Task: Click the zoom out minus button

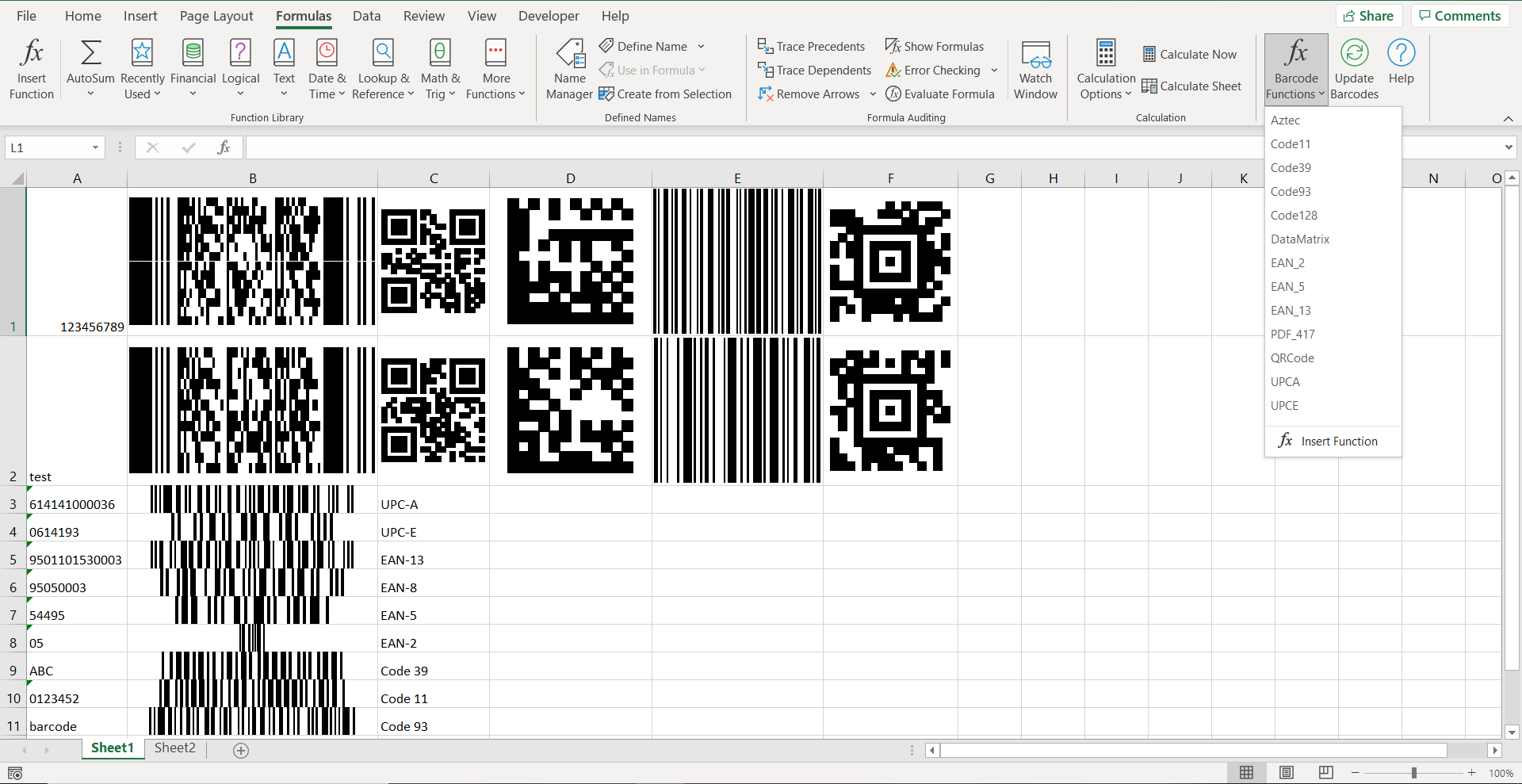Action: click(x=1355, y=773)
